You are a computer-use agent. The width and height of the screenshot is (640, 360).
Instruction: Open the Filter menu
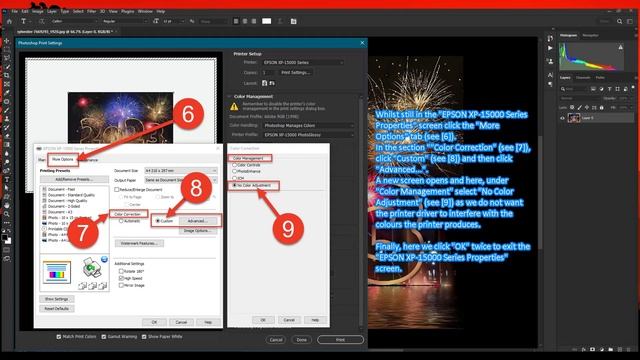coord(91,11)
